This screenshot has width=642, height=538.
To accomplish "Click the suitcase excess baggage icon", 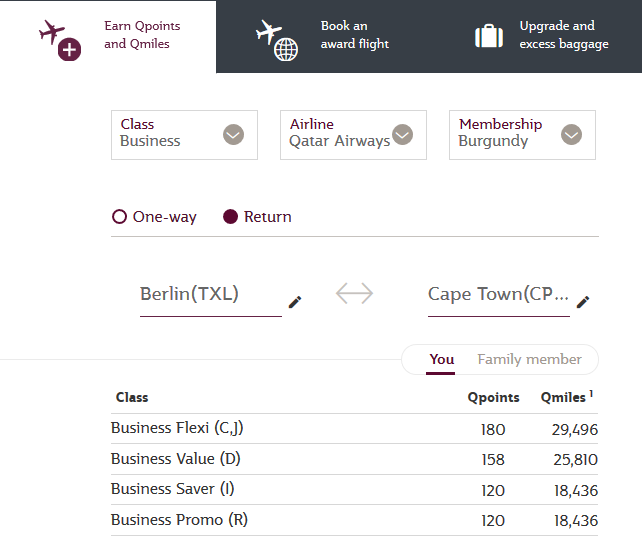I will [x=489, y=36].
